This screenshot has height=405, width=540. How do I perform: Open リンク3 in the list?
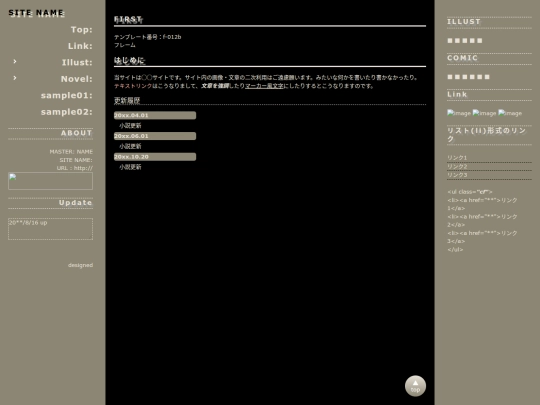click(x=457, y=175)
